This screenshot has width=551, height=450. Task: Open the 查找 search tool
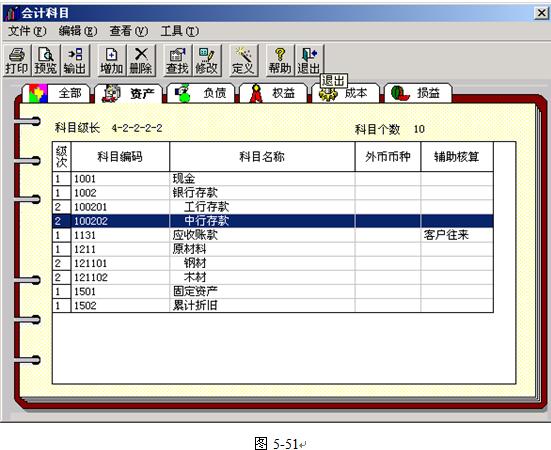pyautogui.click(x=177, y=61)
